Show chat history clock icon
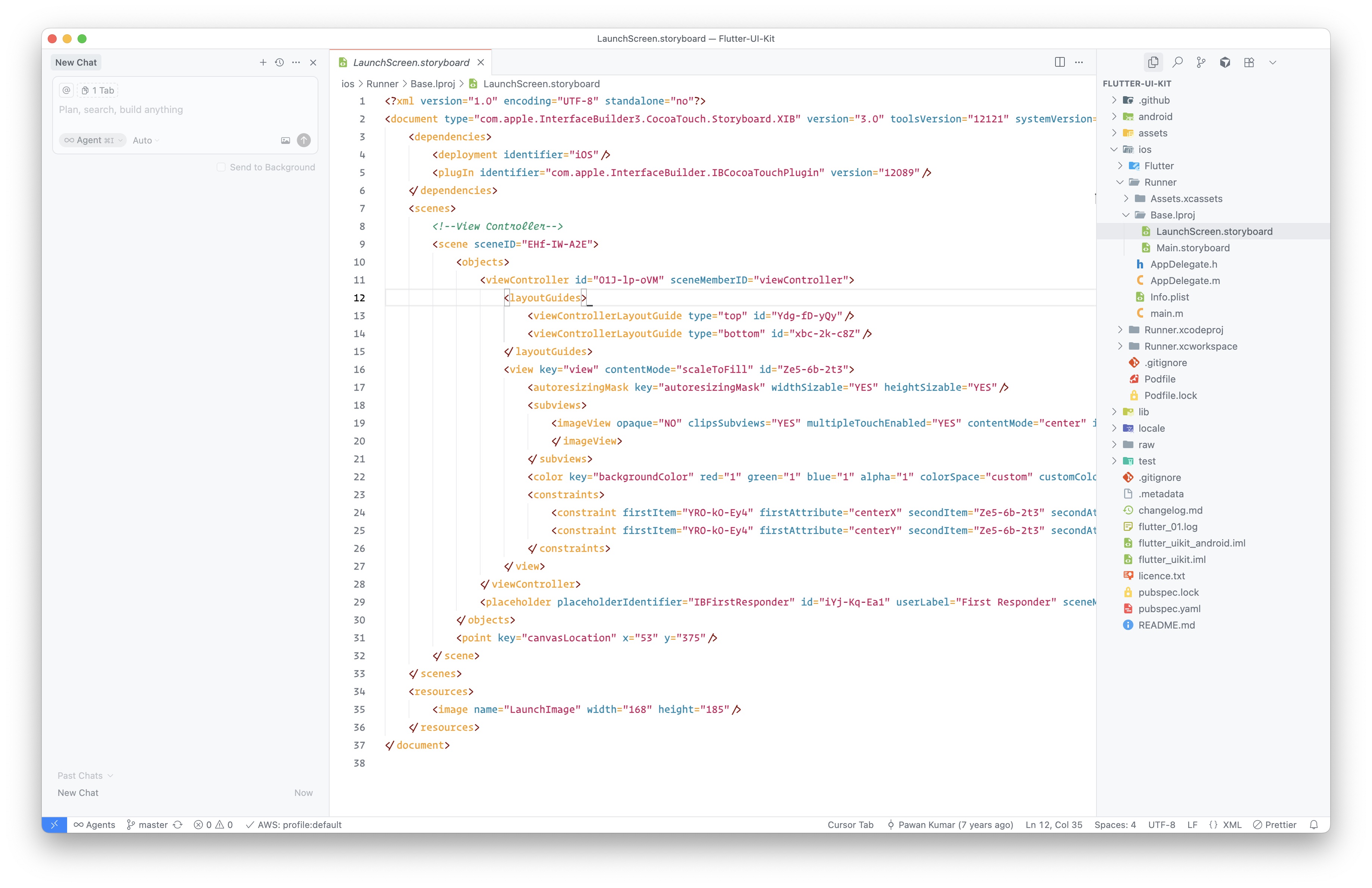The height and width of the screenshot is (888, 1372). click(x=280, y=62)
